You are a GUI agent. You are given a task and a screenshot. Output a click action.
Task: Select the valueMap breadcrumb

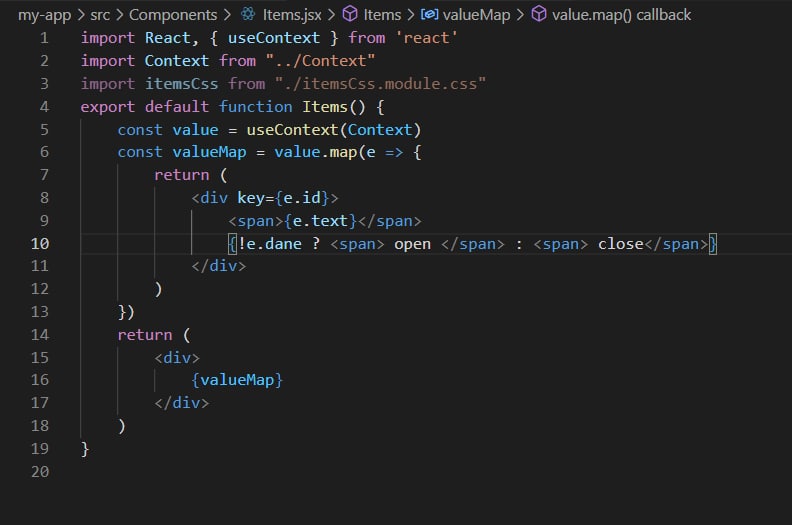(476, 15)
